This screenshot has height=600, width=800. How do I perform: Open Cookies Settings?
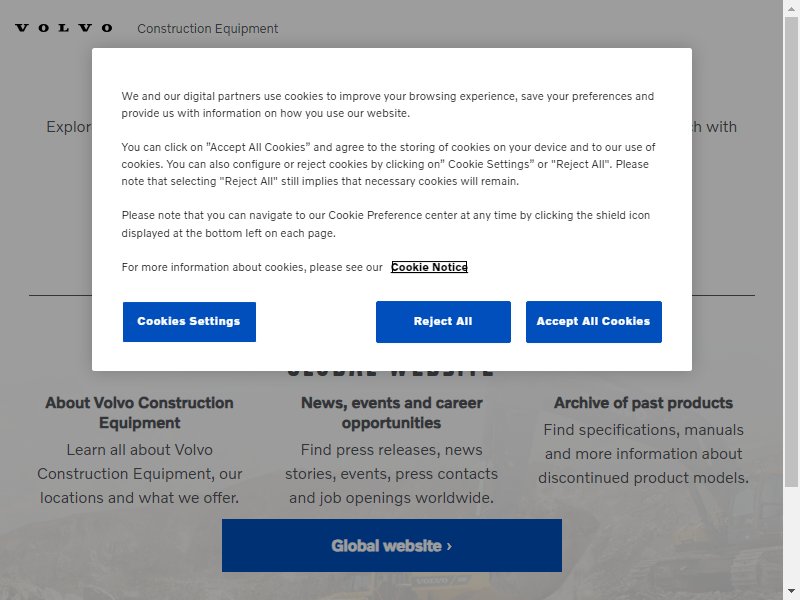tap(189, 321)
